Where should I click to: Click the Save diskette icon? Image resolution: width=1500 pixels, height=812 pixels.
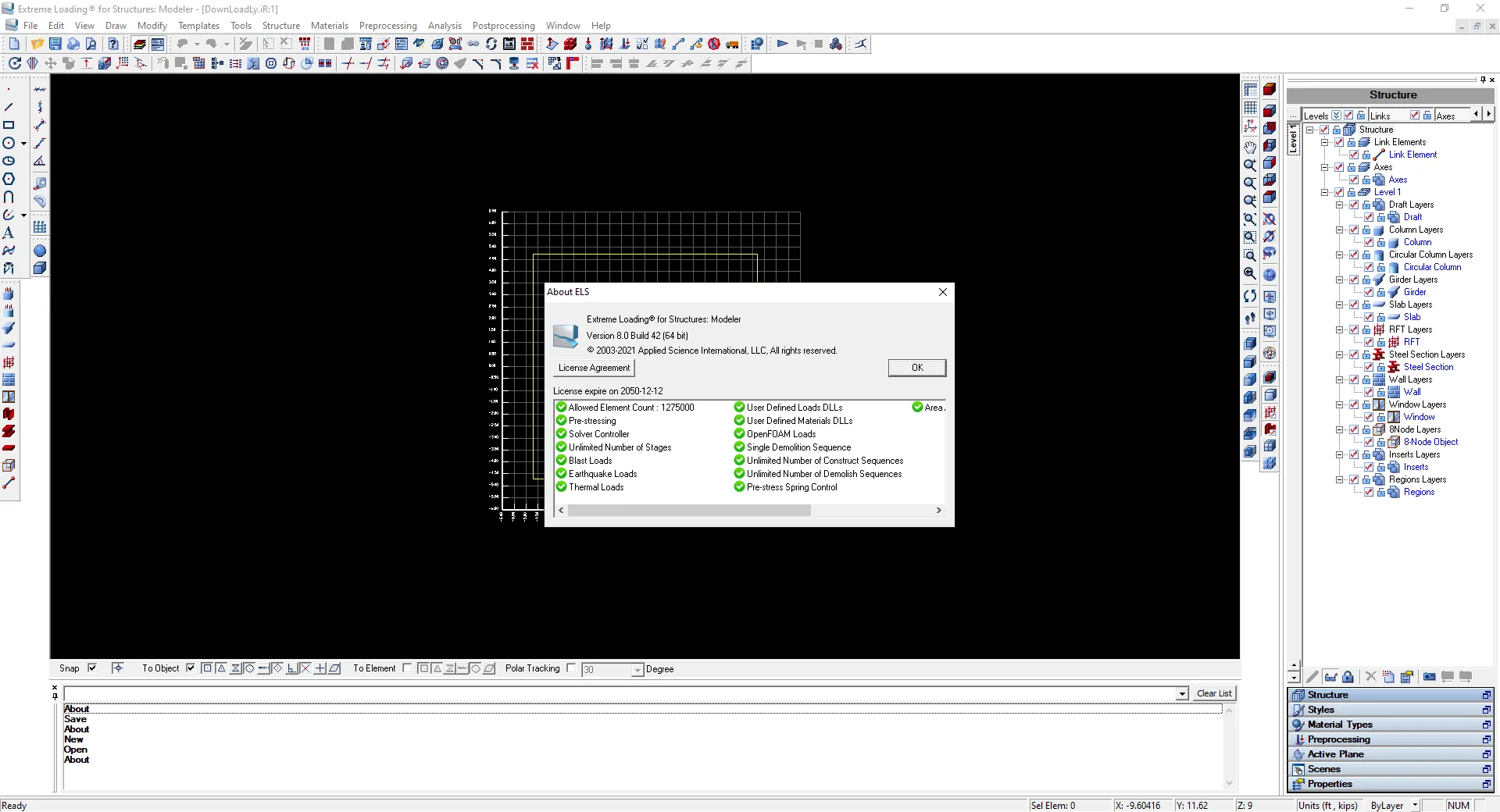[55, 45]
